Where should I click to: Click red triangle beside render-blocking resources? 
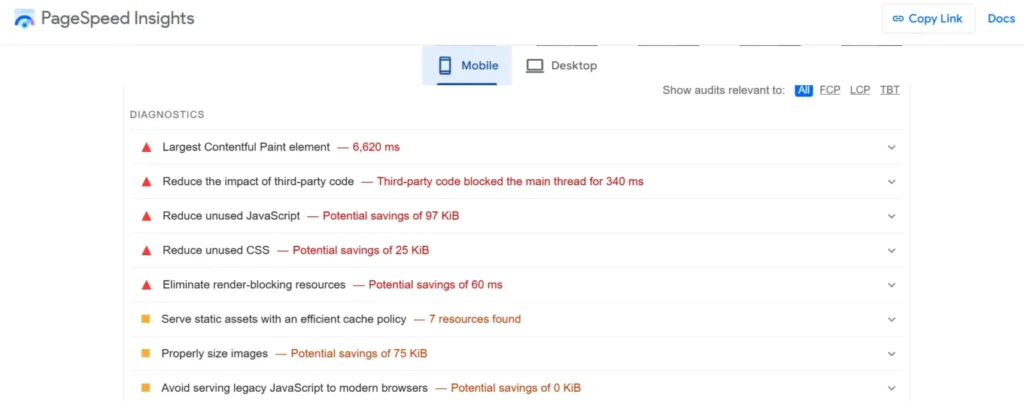[x=146, y=285]
